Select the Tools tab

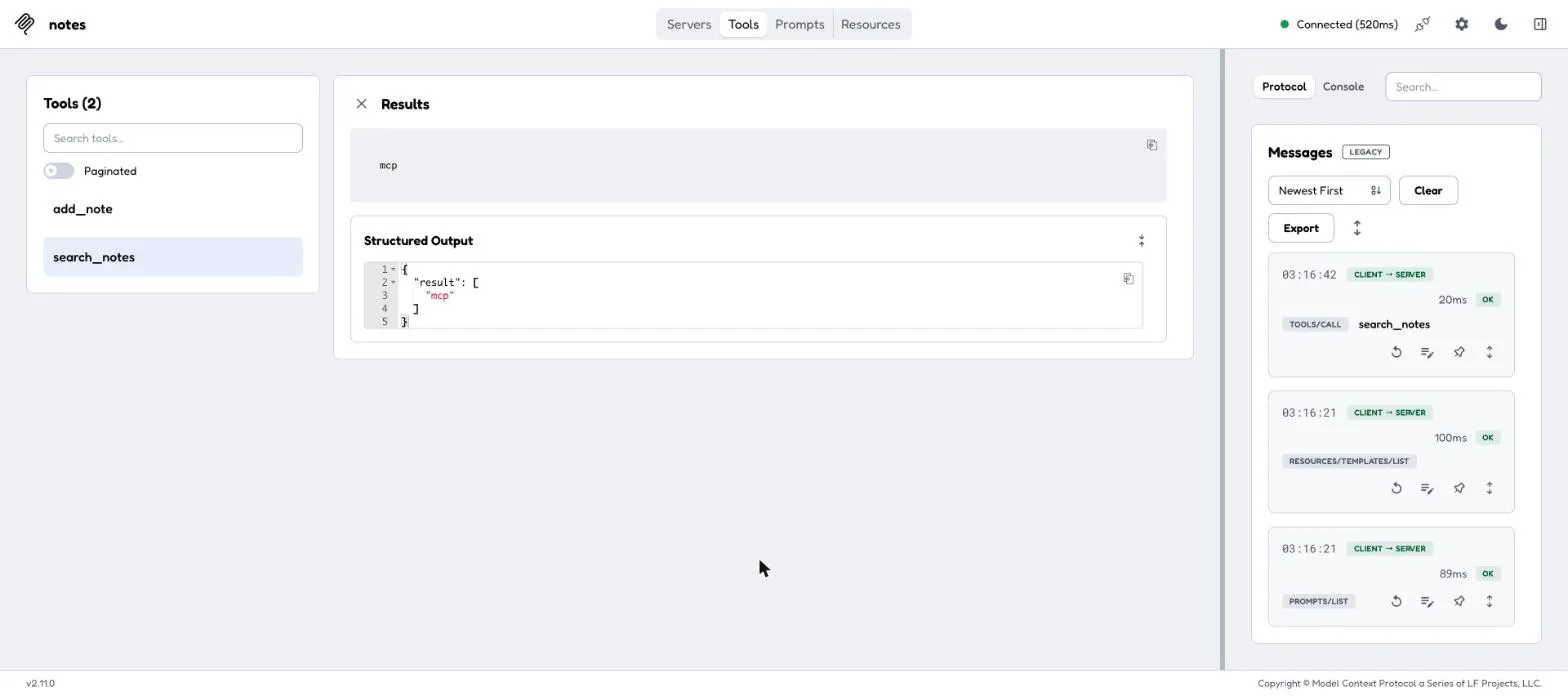click(743, 24)
